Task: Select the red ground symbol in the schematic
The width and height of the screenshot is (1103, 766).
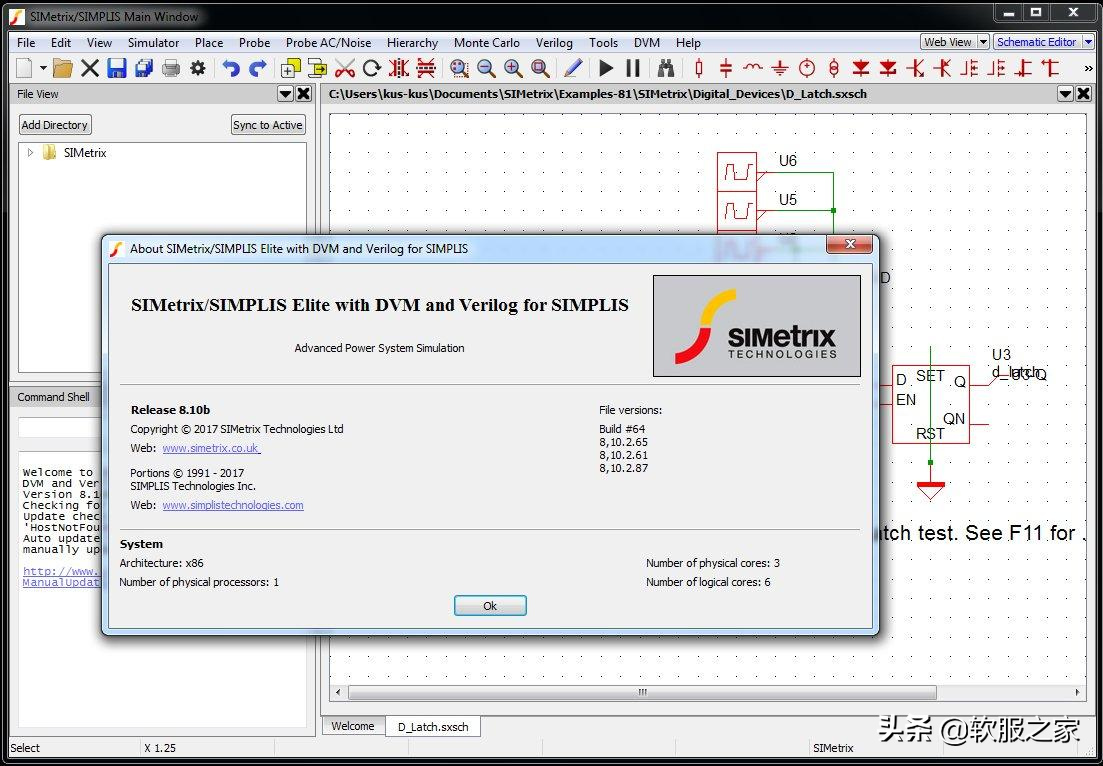Action: (930, 490)
